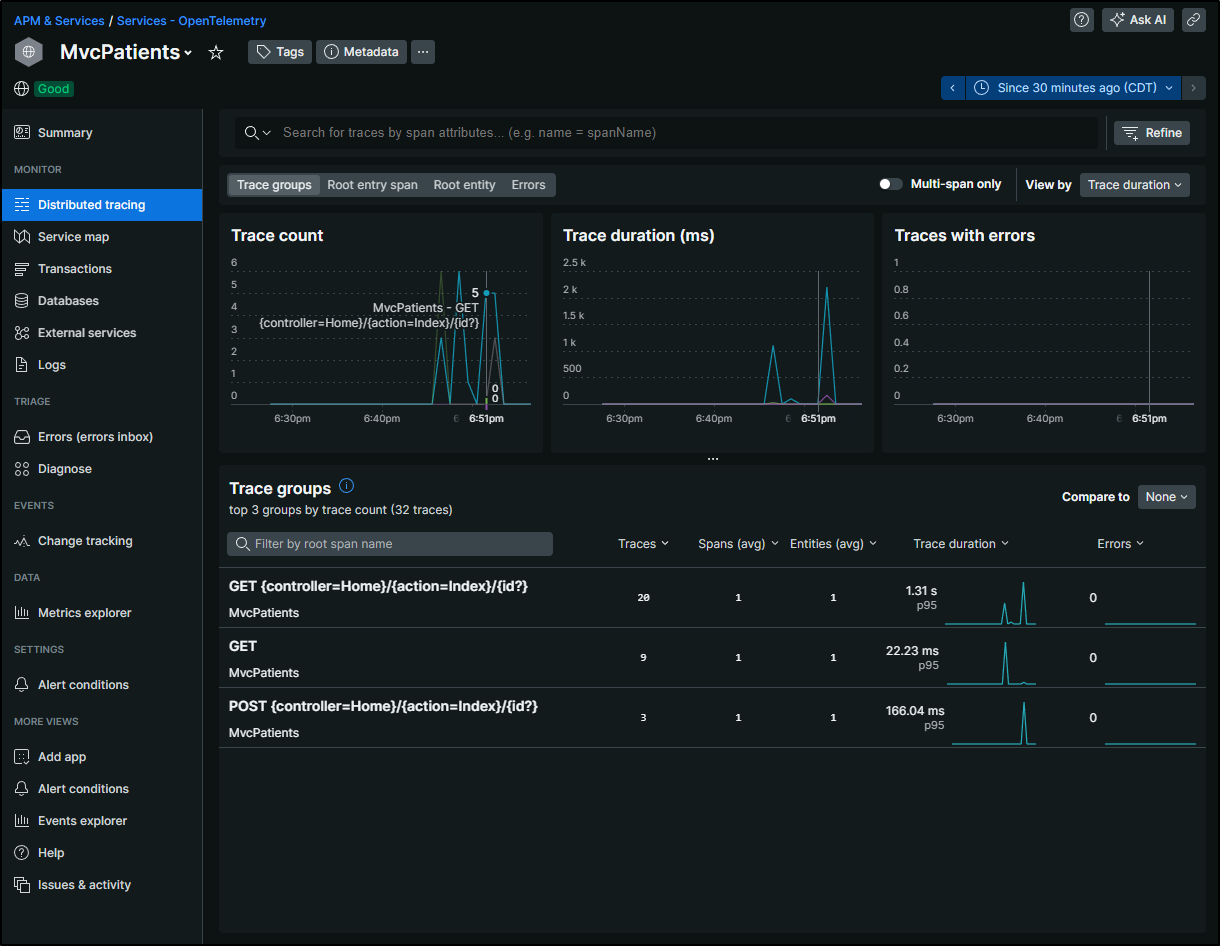
Task: Click the 166.04 ms trace duration value
Action: click(915, 711)
